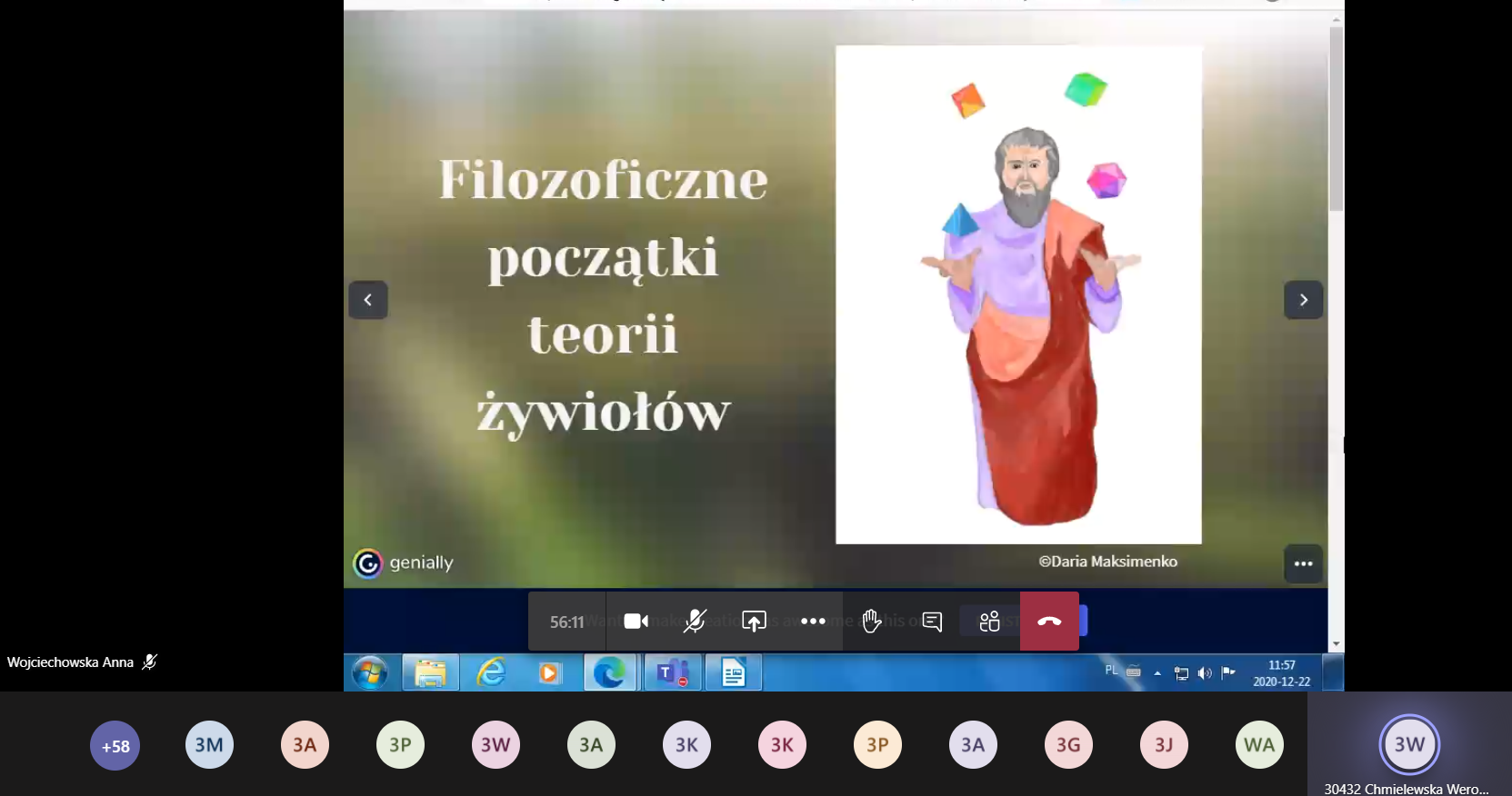The image size is (1512, 796).
Task: Select the 3J participant avatar
Action: point(1164,745)
